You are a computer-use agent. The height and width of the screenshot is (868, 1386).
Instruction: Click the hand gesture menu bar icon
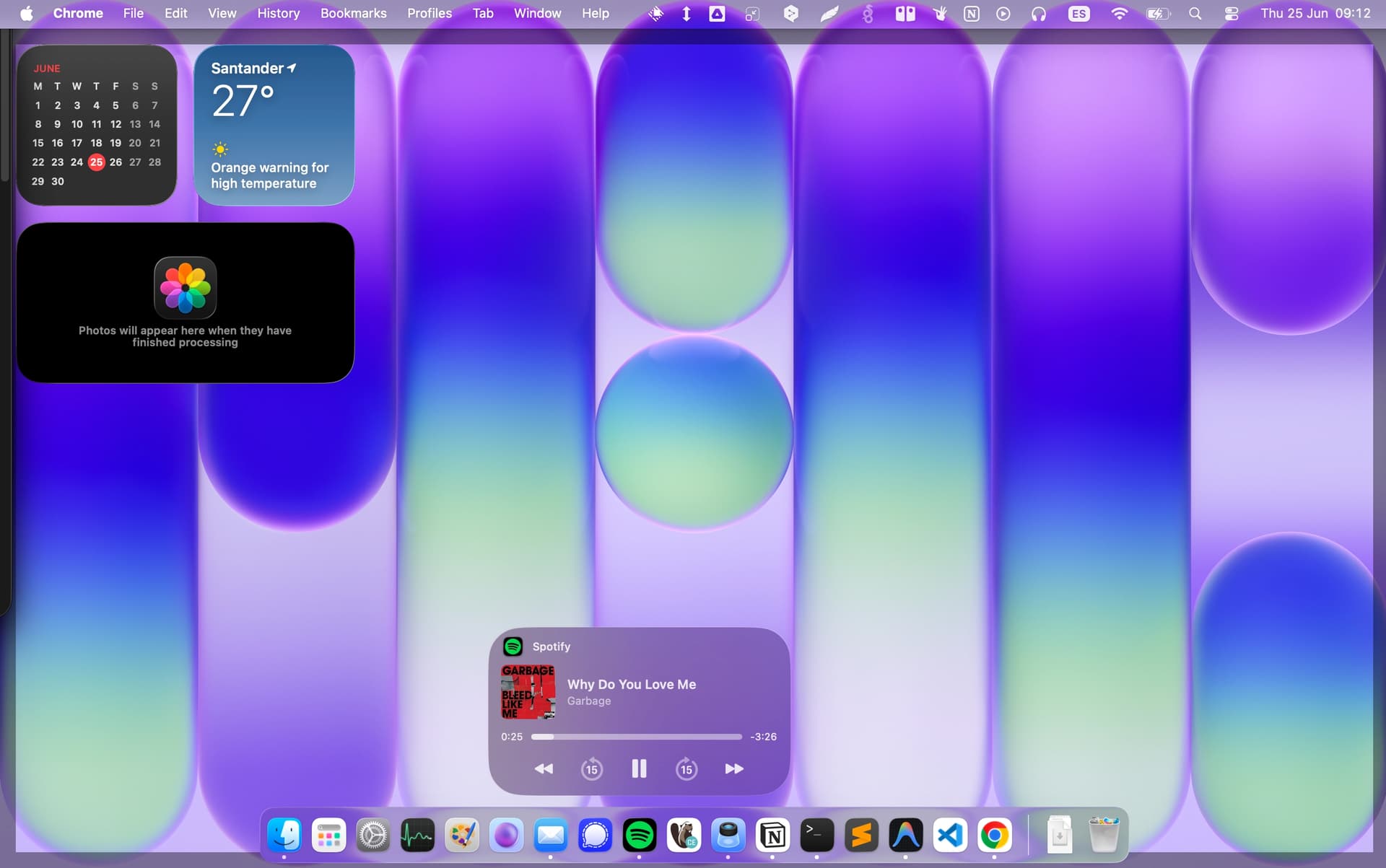point(940,14)
